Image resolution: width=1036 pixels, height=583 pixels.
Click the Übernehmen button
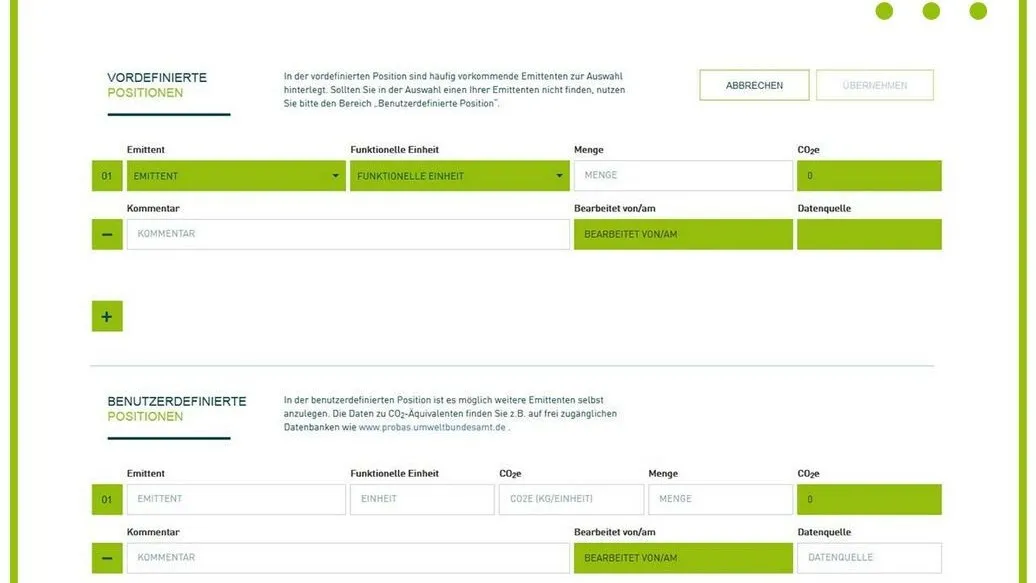pyautogui.click(x=874, y=85)
